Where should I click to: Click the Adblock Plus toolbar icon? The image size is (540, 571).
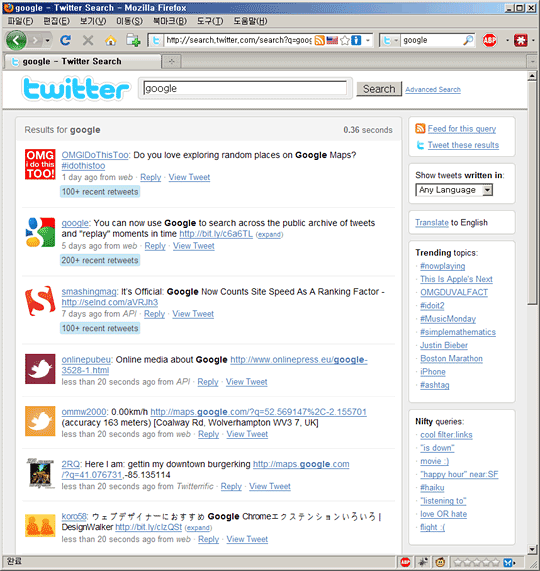(490, 40)
